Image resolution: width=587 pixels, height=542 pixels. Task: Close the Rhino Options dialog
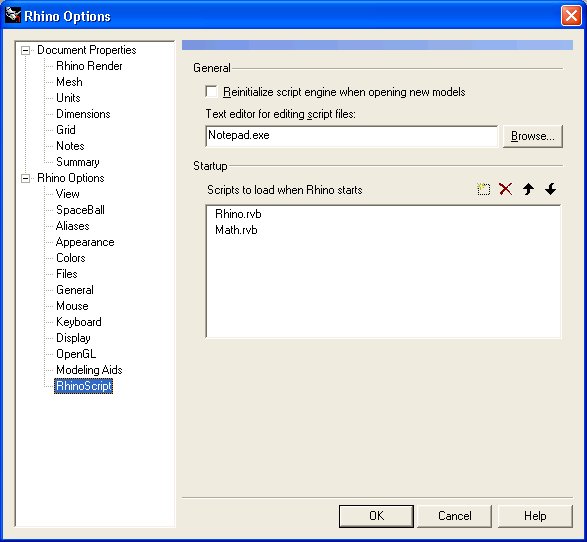click(x=571, y=16)
